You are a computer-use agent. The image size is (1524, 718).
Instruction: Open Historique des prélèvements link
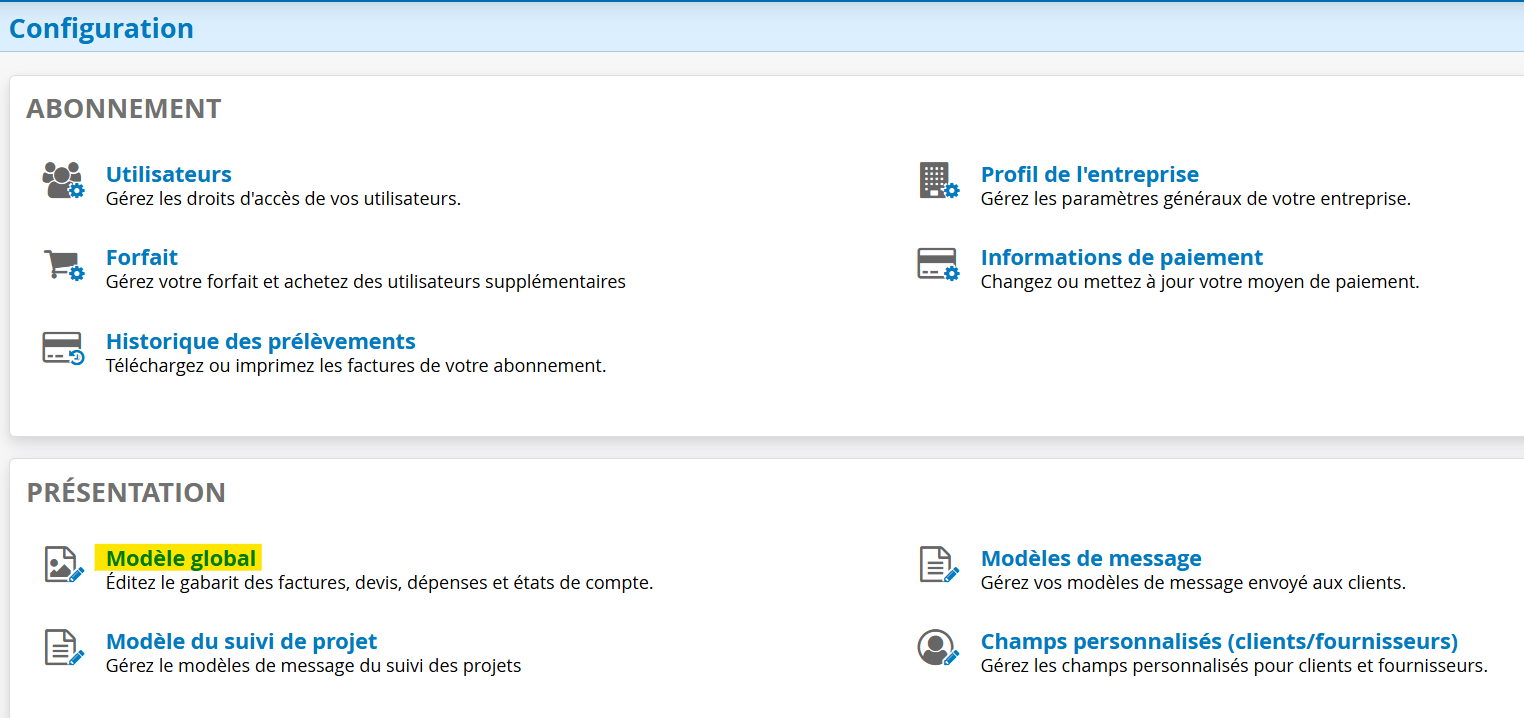click(260, 341)
